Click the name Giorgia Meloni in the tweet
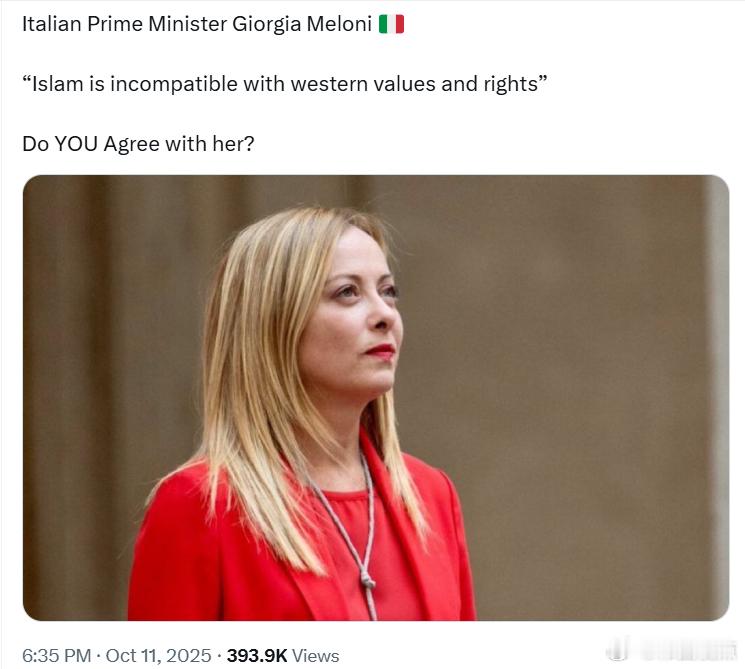 [302, 24]
